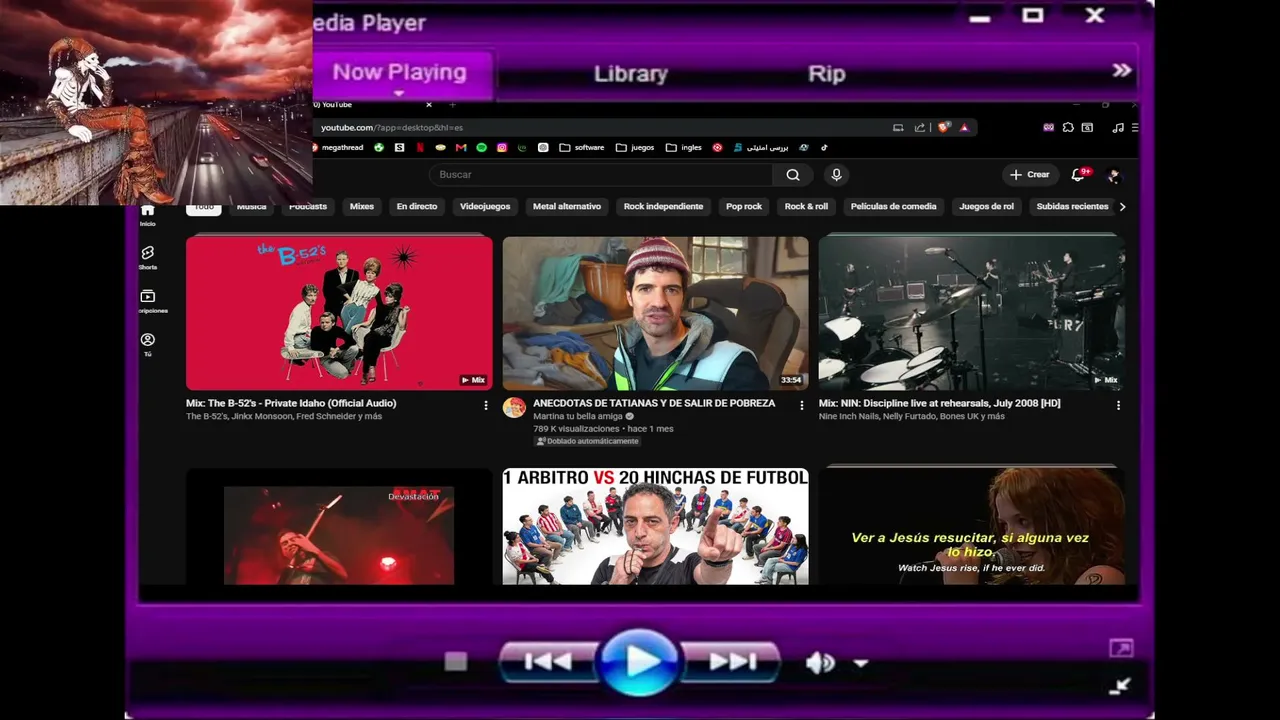The image size is (1280, 720).
Task: Select the Rock independiente chip
Action: tap(663, 207)
